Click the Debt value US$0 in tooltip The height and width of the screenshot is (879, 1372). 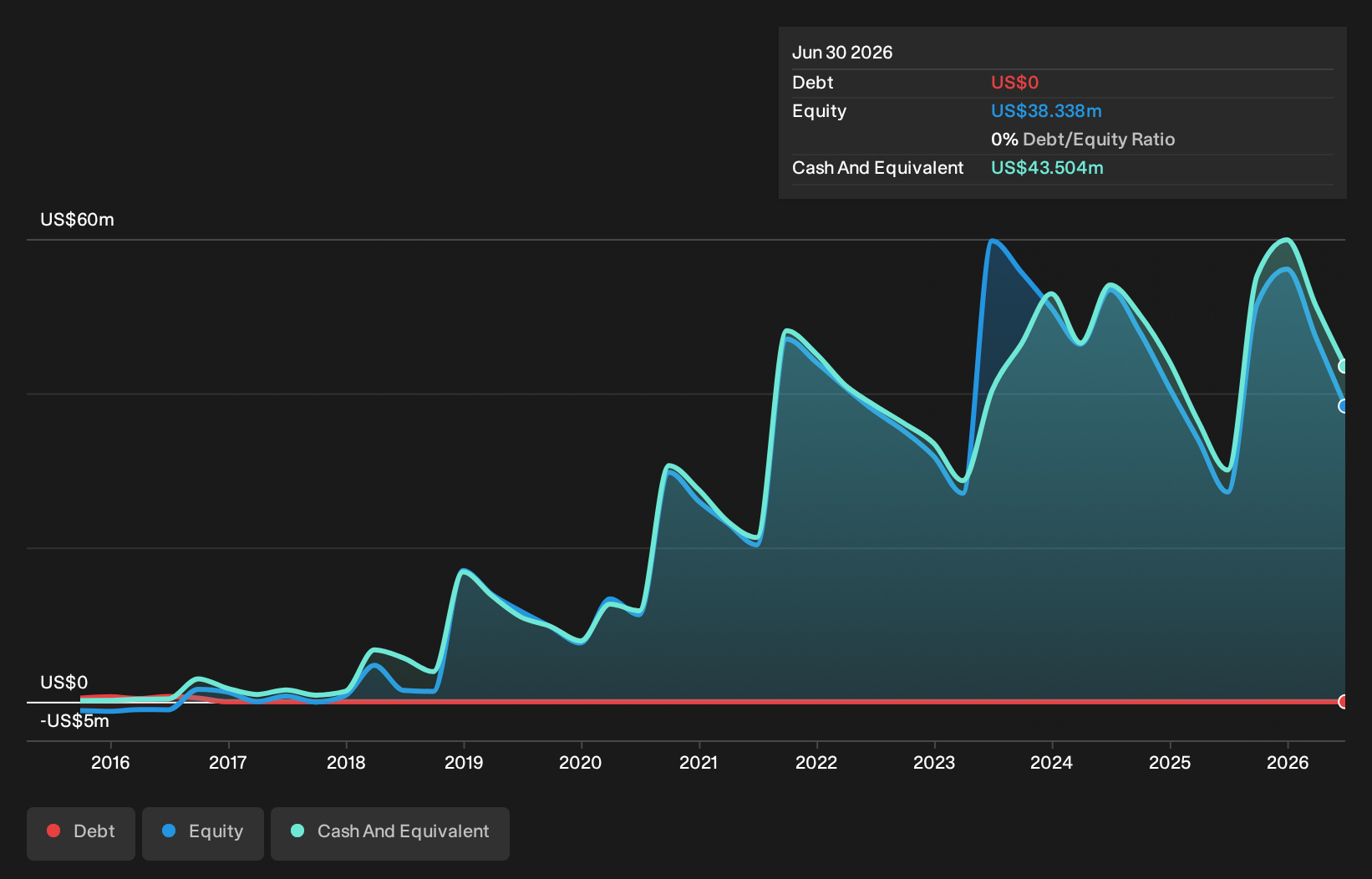1015,83
